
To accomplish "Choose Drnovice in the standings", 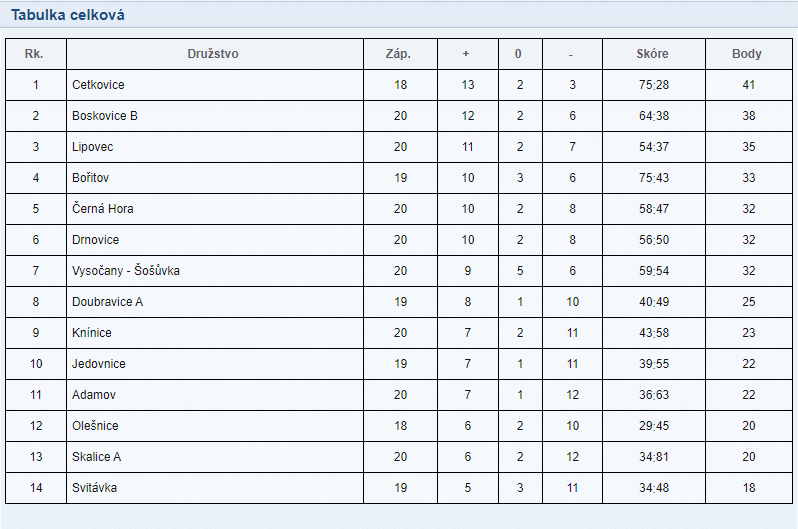I will coord(96,240).
